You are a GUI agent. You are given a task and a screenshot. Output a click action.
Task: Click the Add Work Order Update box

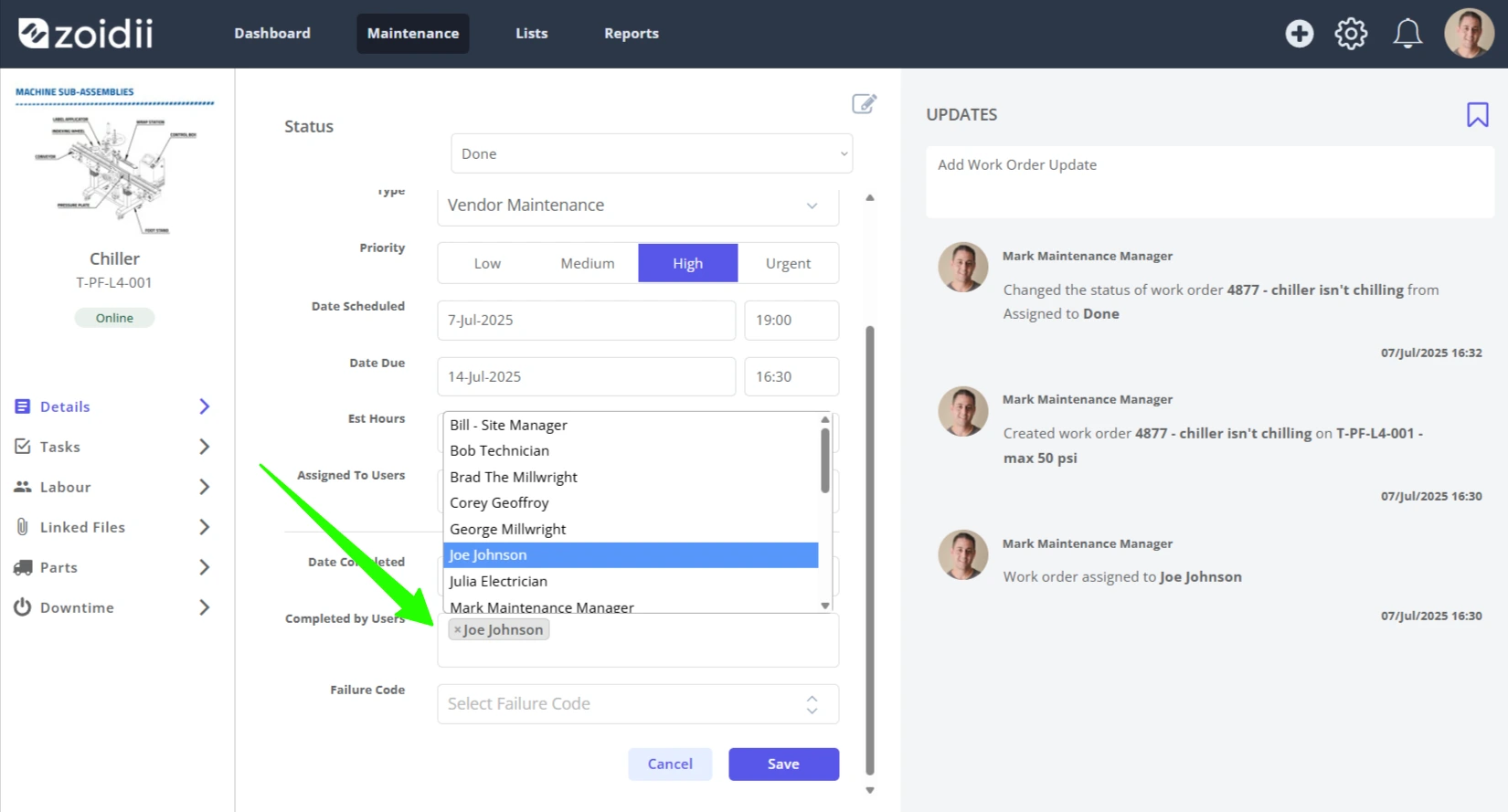(x=1210, y=182)
